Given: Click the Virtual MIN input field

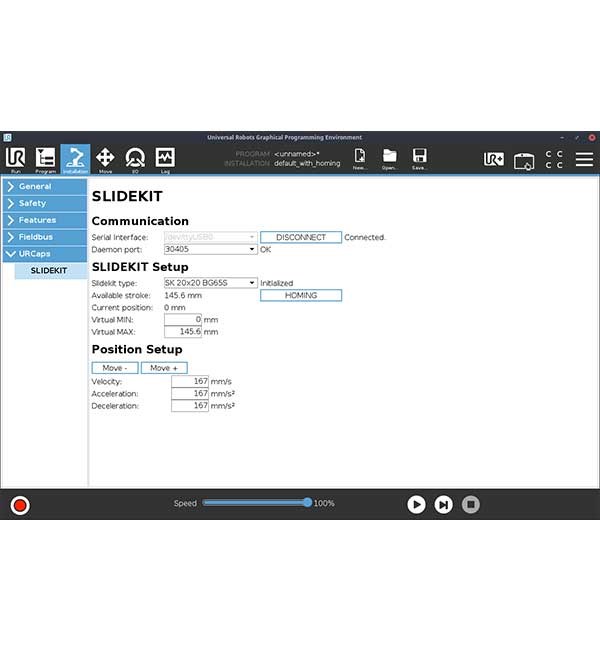Looking at the screenshot, I should pos(183,320).
